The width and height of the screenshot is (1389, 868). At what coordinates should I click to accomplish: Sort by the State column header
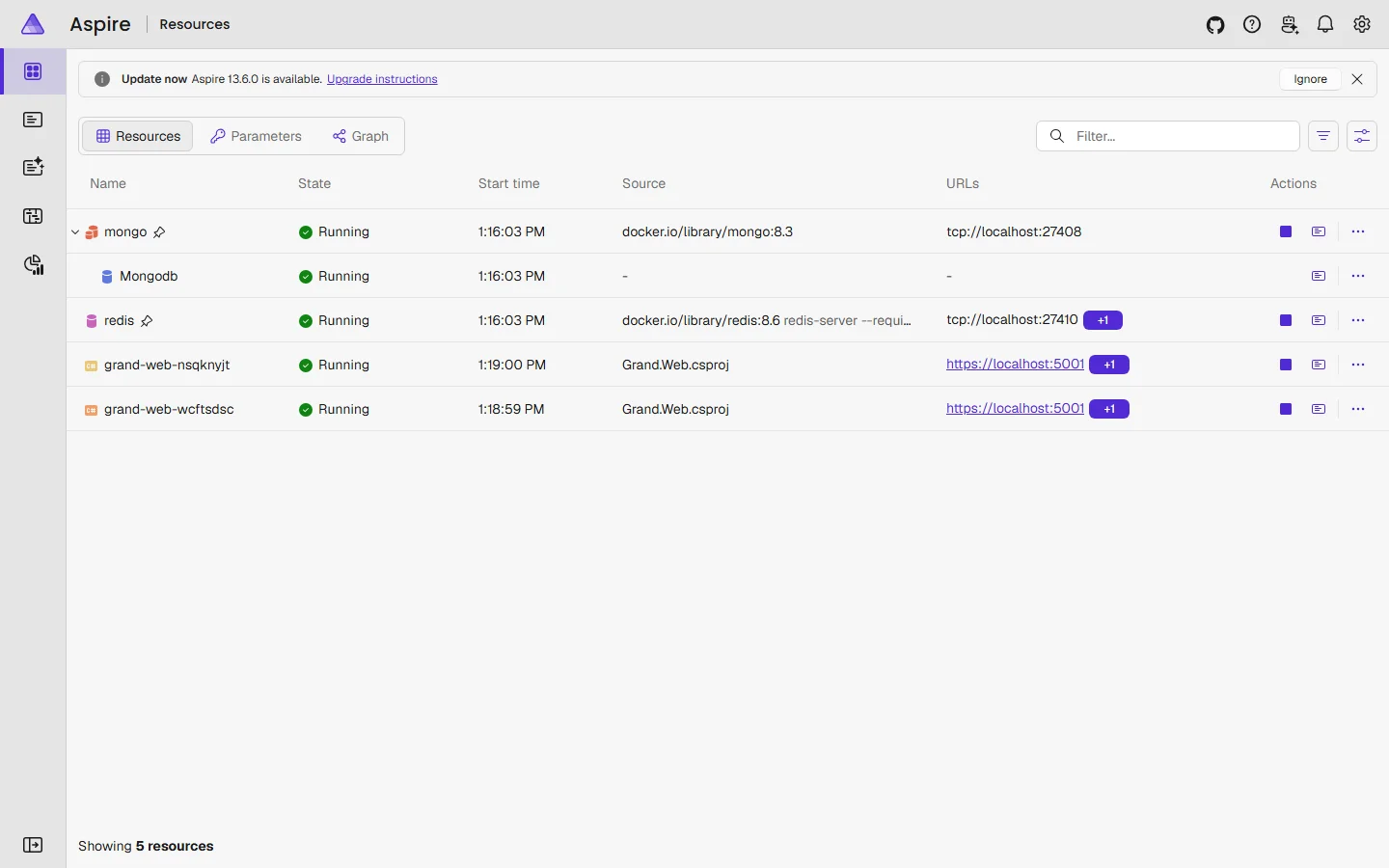(x=314, y=183)
